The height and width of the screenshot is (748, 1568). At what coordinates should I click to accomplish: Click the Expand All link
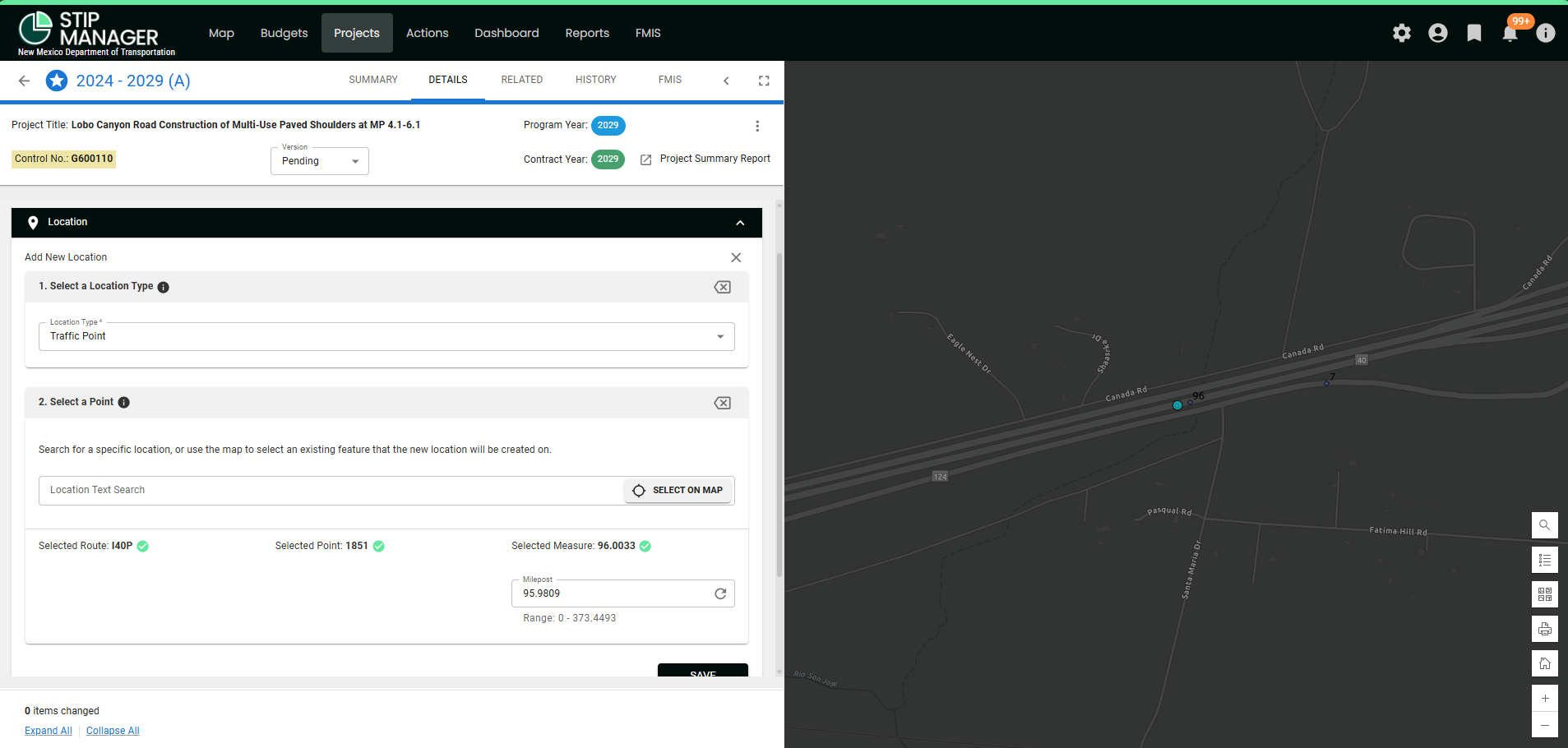49,731
